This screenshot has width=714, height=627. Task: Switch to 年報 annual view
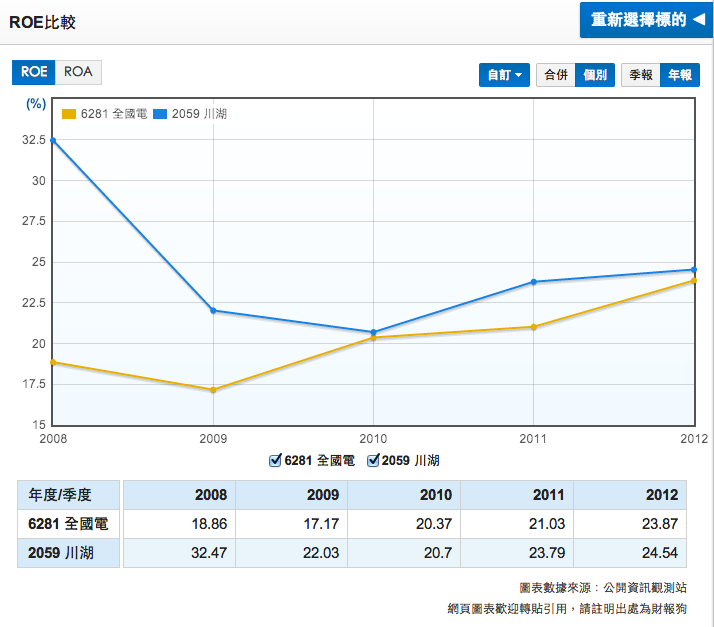tap(680, 75)
